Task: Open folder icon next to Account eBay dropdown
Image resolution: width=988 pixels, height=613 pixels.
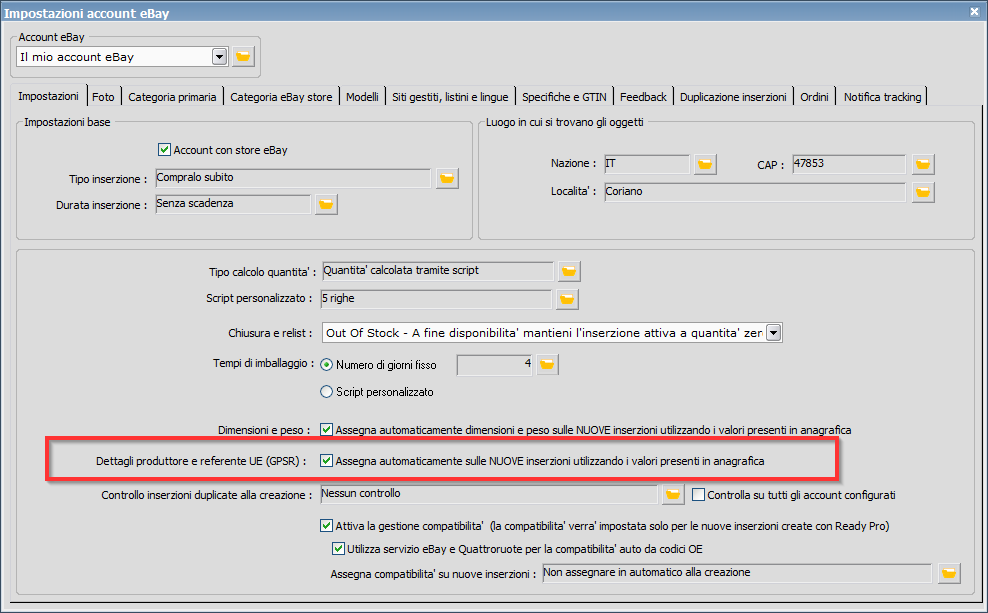Action: click(243, 57)
